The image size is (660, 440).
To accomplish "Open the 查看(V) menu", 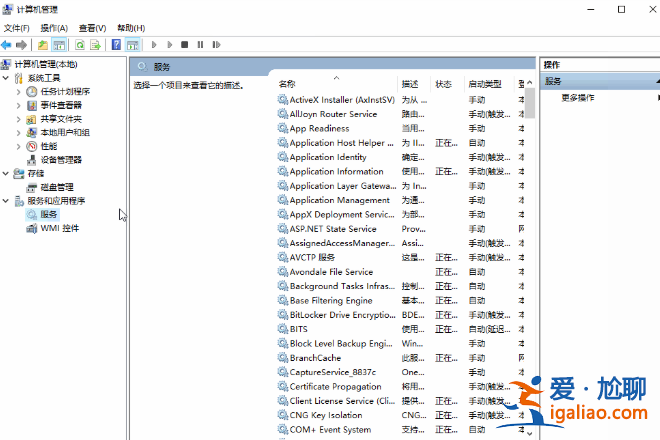I will click(92, 28).
